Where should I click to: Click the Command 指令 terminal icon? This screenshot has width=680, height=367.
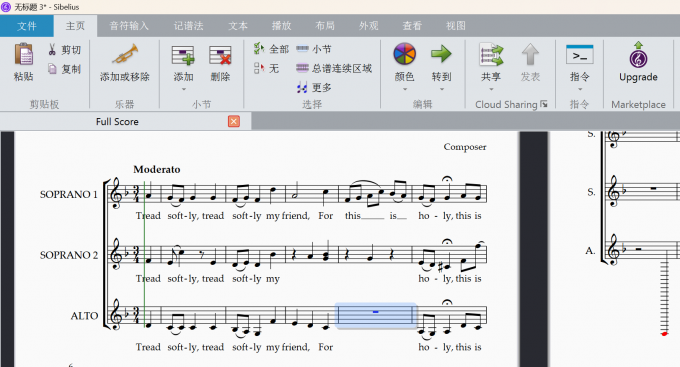pyautogui.click(x=580, y=55)
